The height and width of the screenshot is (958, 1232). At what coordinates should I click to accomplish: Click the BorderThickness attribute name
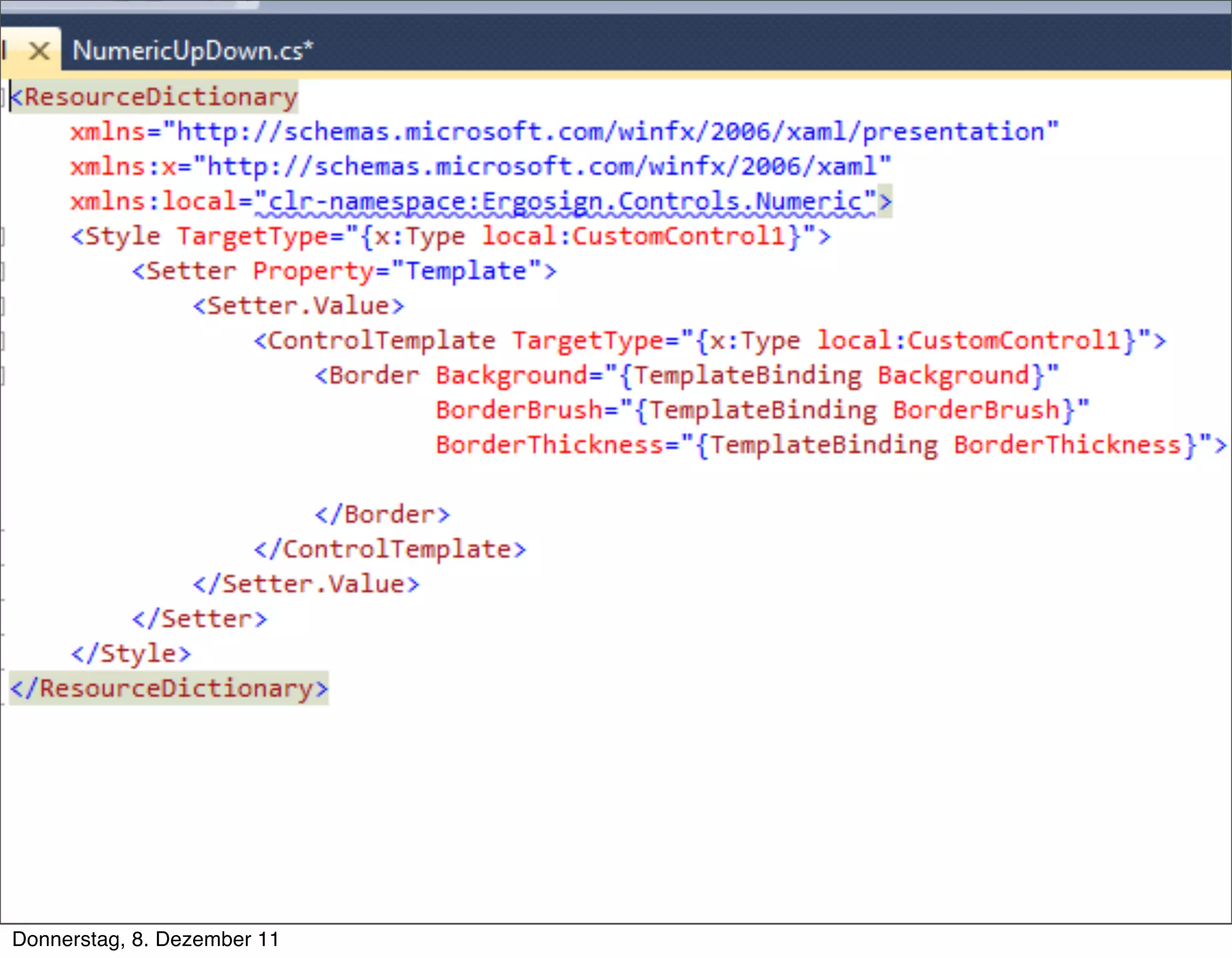click(x=549, y=446)
